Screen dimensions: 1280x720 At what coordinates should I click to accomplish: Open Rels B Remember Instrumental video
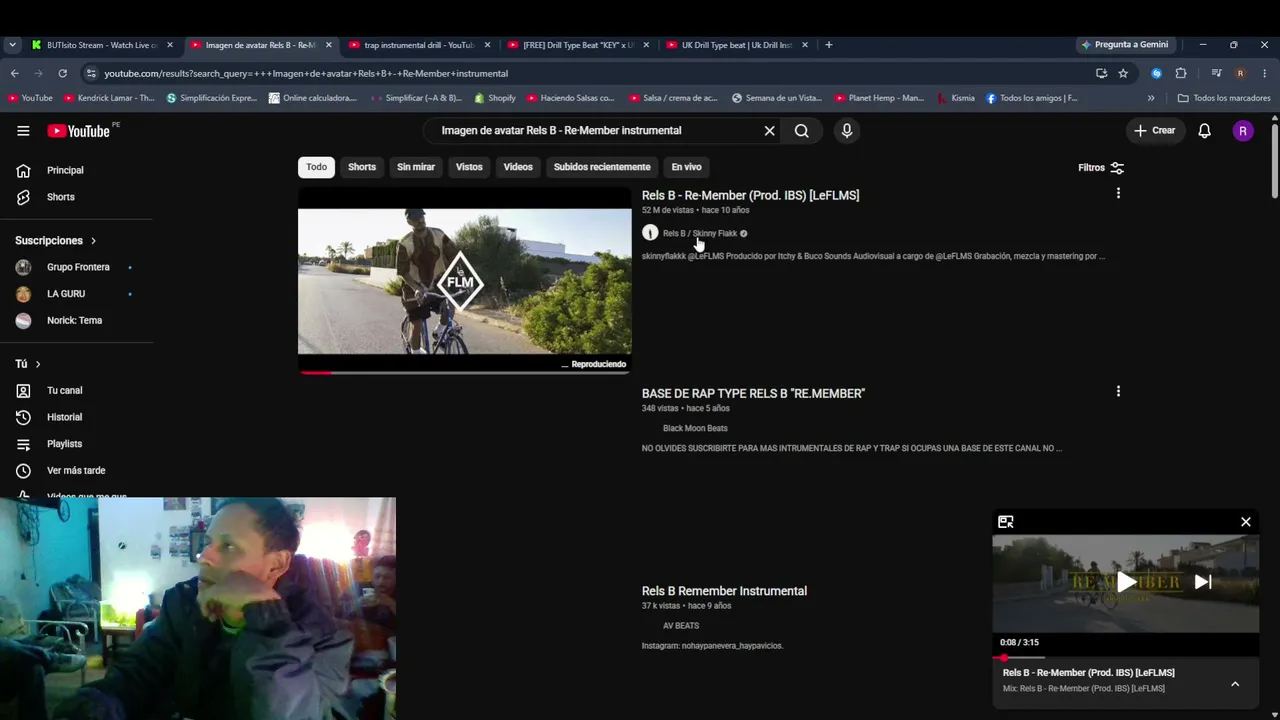724,591
